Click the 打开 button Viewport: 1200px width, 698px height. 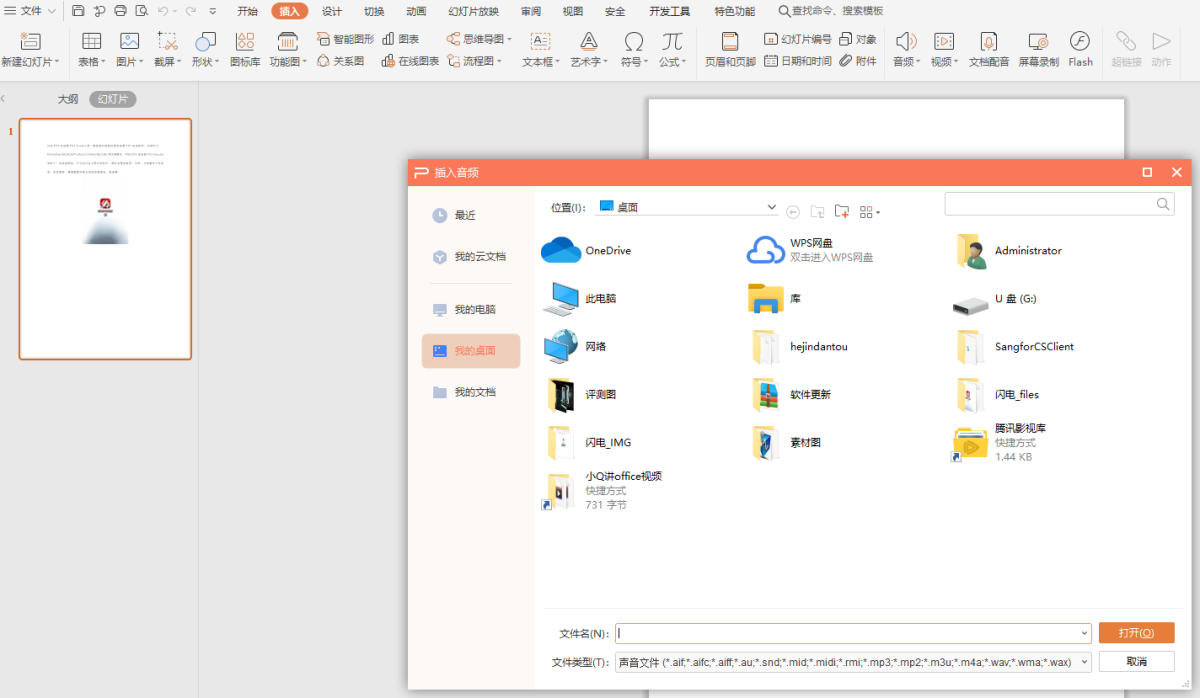click(1136, 633)
